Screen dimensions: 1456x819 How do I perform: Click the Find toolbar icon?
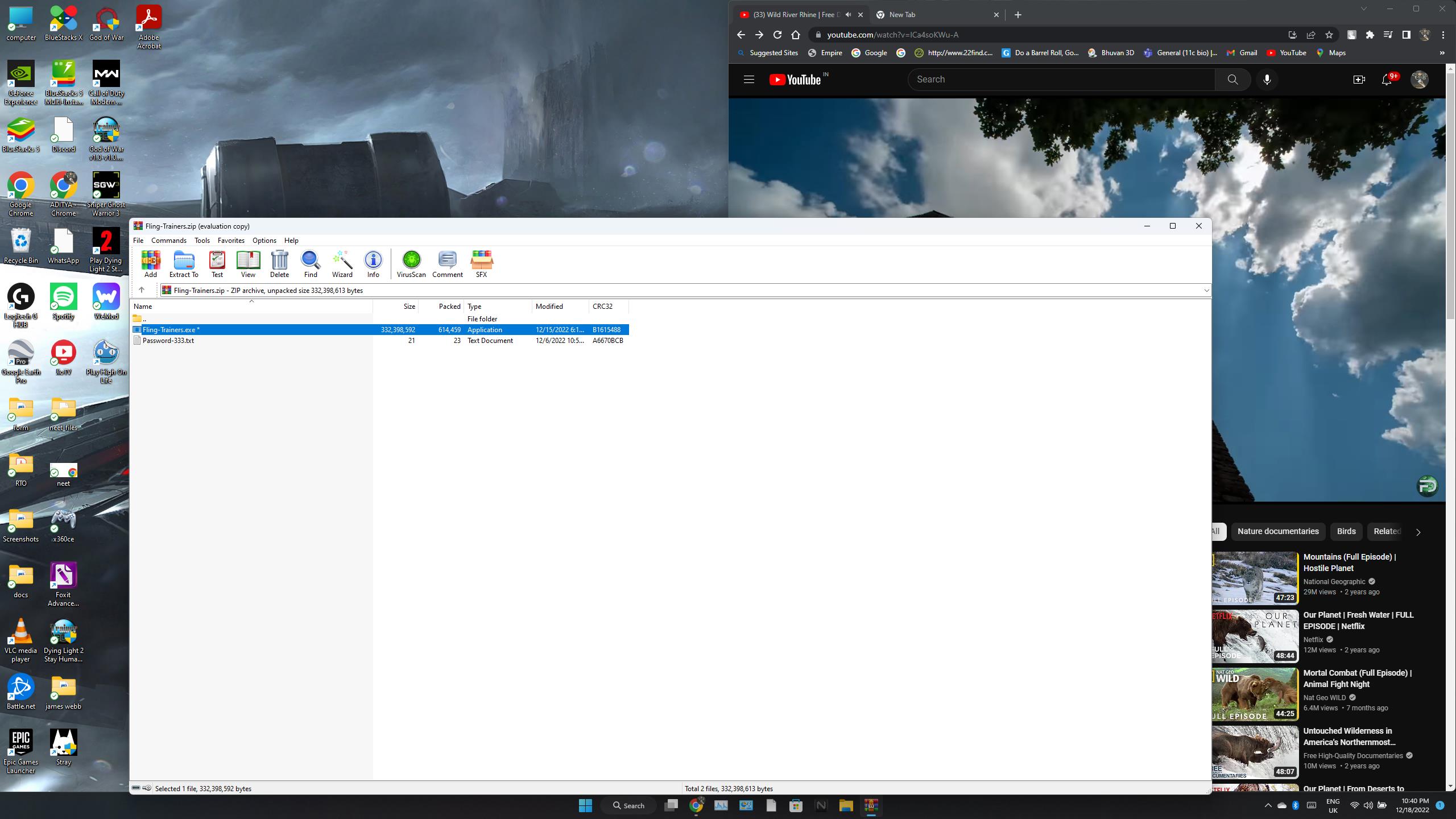[x=311, y=264]
